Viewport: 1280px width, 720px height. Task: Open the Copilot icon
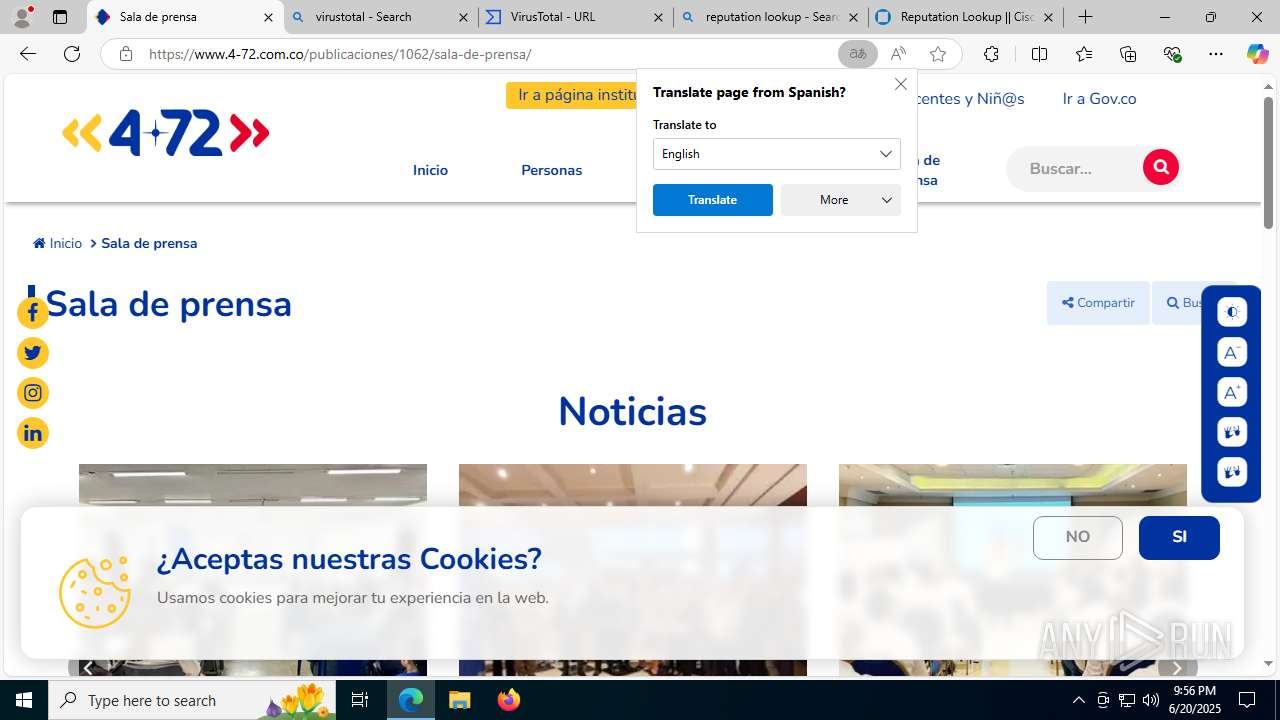[x=1257, y=54]
